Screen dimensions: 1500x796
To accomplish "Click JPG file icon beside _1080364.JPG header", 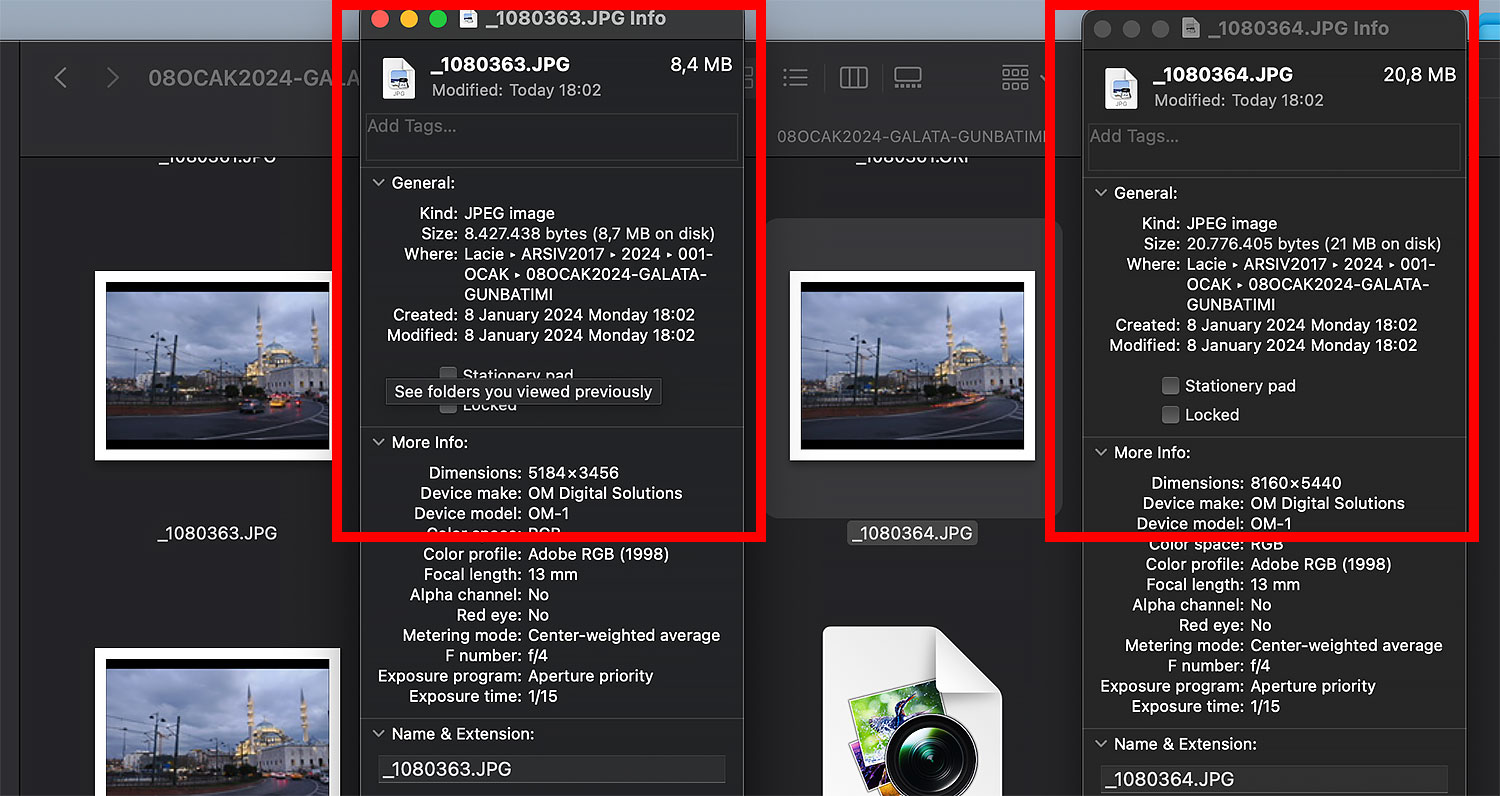I will (1121, 88).
